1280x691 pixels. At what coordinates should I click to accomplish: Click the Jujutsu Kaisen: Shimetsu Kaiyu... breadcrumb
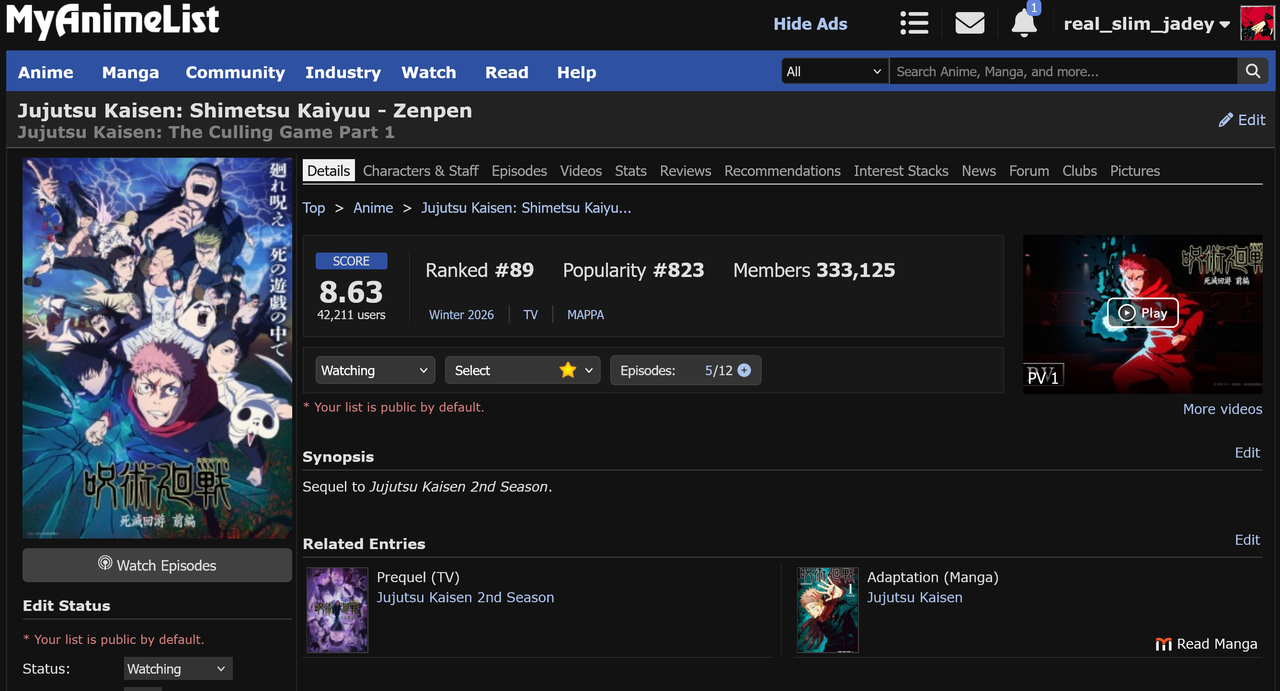(x=526, y=208)
